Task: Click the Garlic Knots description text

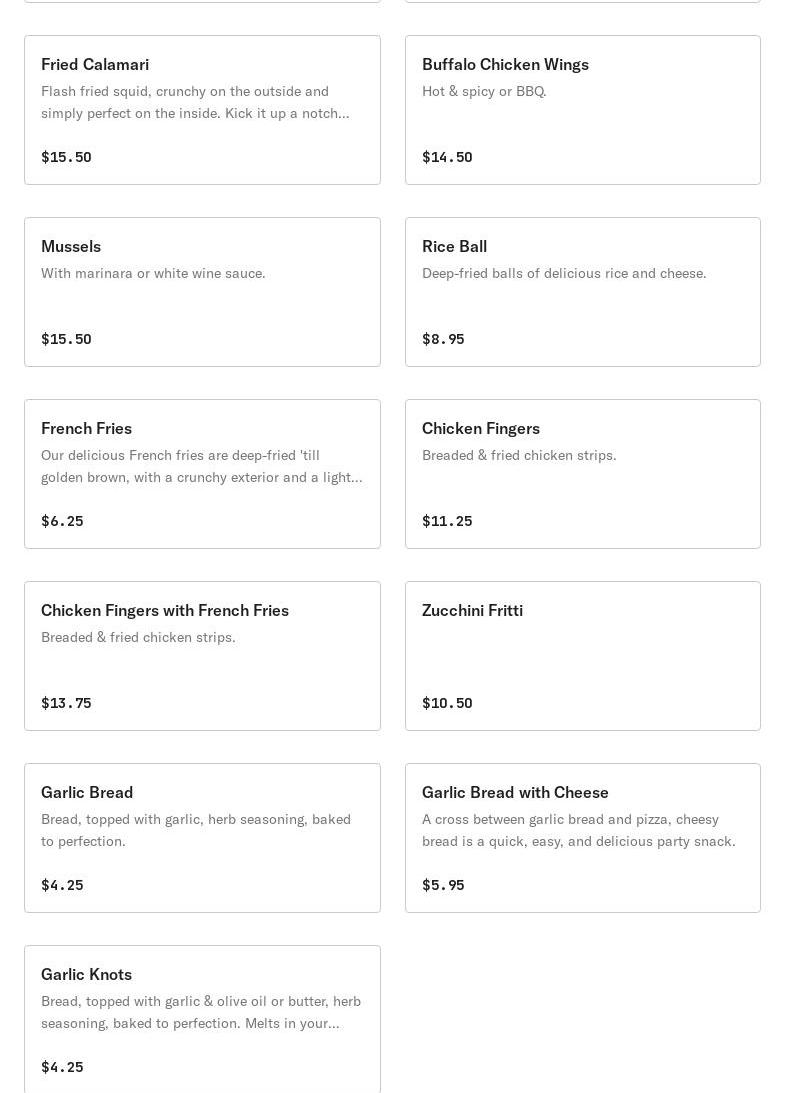Action: click(201, 1012)
